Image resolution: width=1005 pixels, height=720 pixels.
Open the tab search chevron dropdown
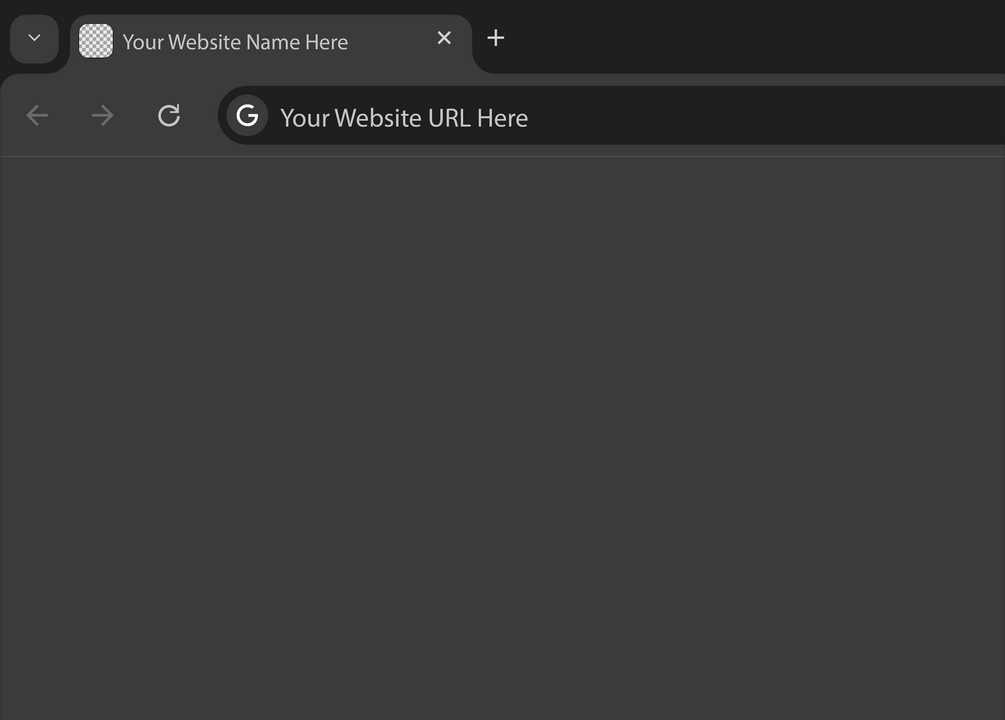(x=34, y=39)
